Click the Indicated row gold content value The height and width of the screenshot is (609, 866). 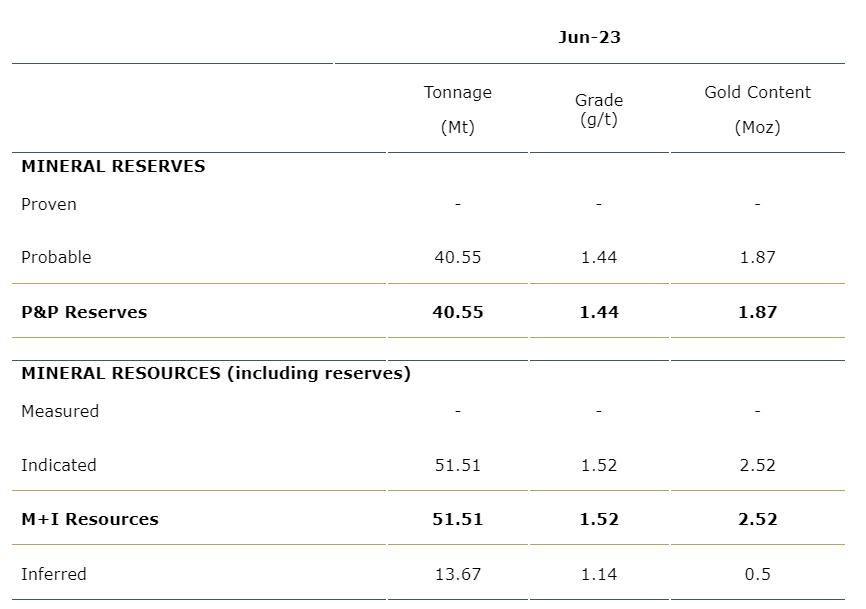pyautogui.click(x=757, y=465)
